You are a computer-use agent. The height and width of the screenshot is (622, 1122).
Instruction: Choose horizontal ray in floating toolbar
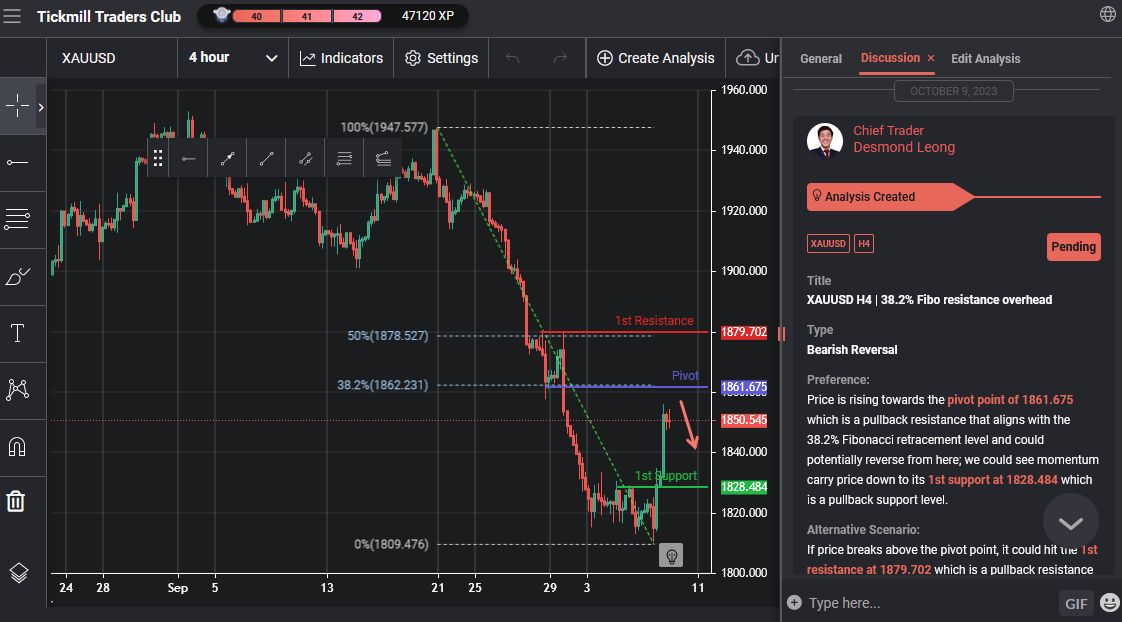(x=188, y=159)
